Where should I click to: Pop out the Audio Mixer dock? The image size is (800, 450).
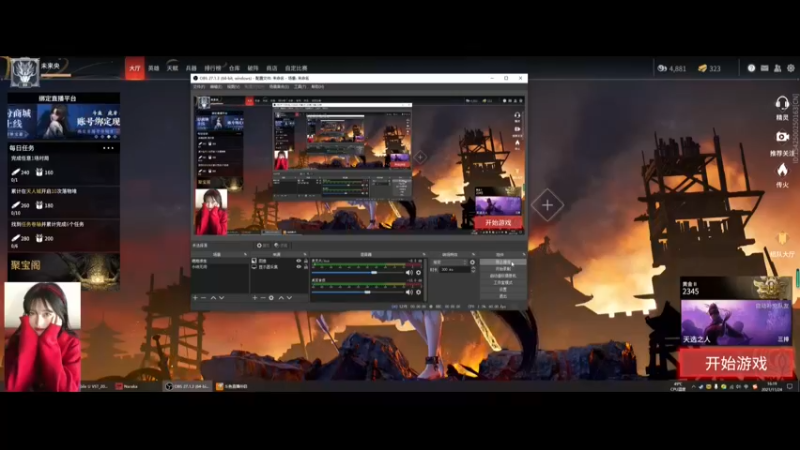point(423,254)
